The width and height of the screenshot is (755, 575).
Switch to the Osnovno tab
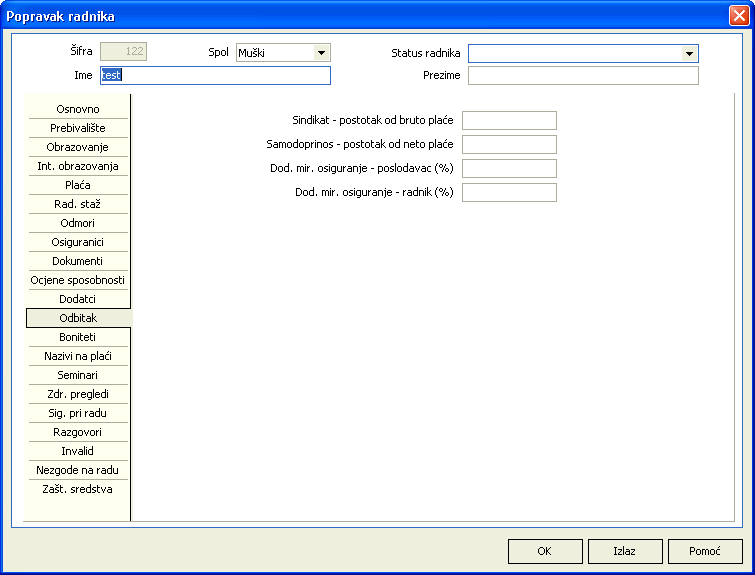pyautogui.click(x=77, y=109)
